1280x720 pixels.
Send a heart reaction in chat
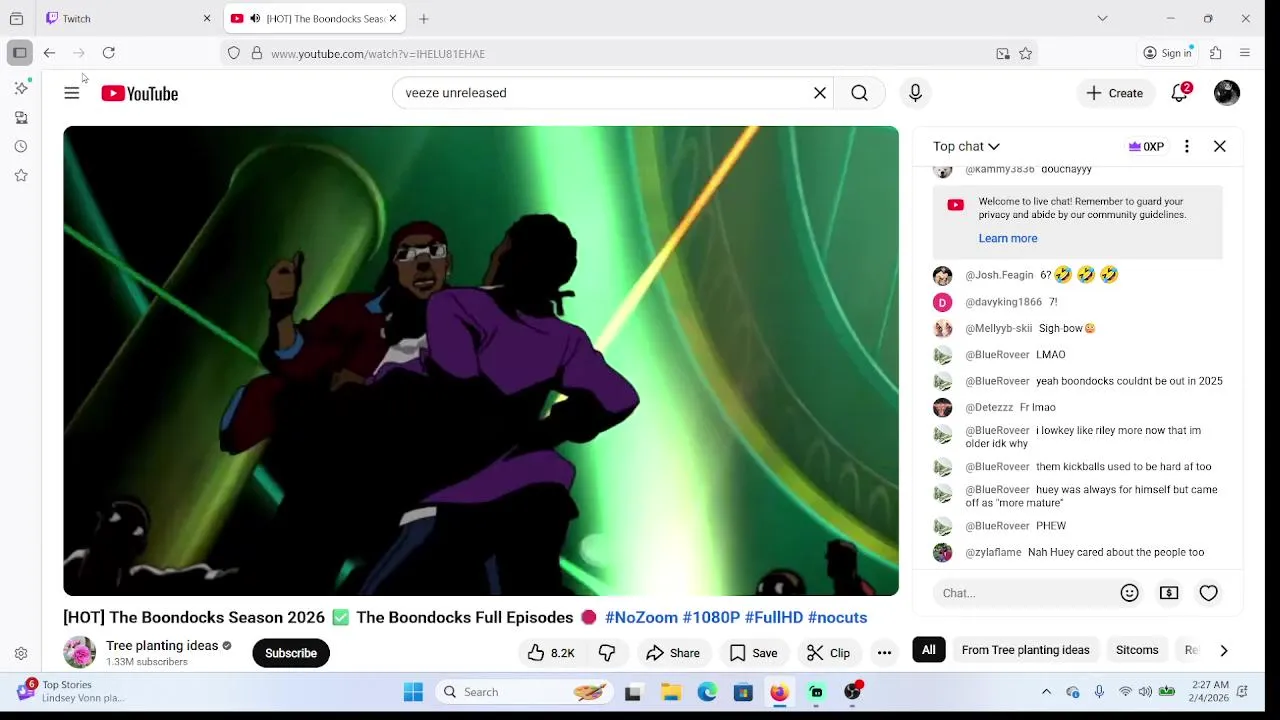[1209, 593]
